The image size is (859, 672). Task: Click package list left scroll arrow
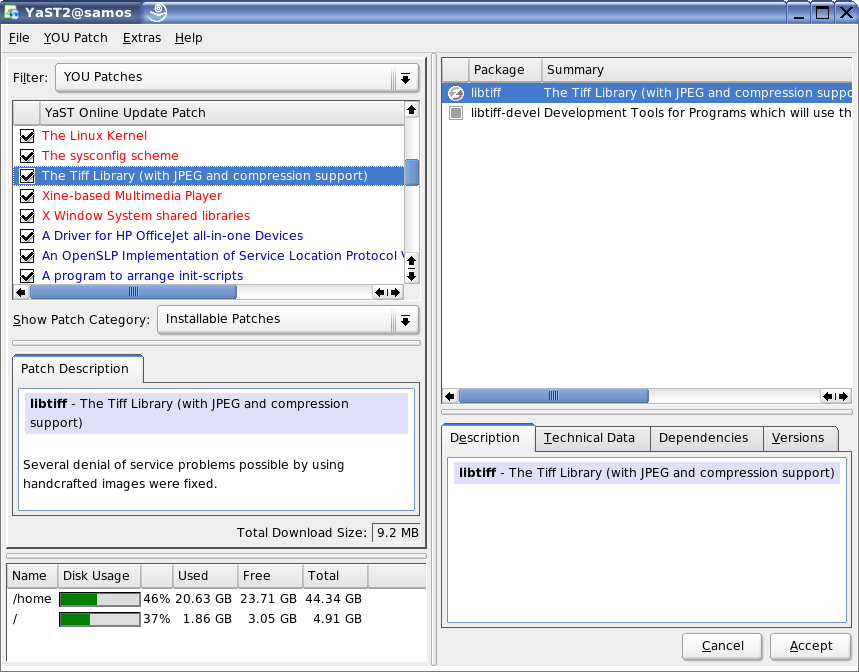click(x=450, y=396)
